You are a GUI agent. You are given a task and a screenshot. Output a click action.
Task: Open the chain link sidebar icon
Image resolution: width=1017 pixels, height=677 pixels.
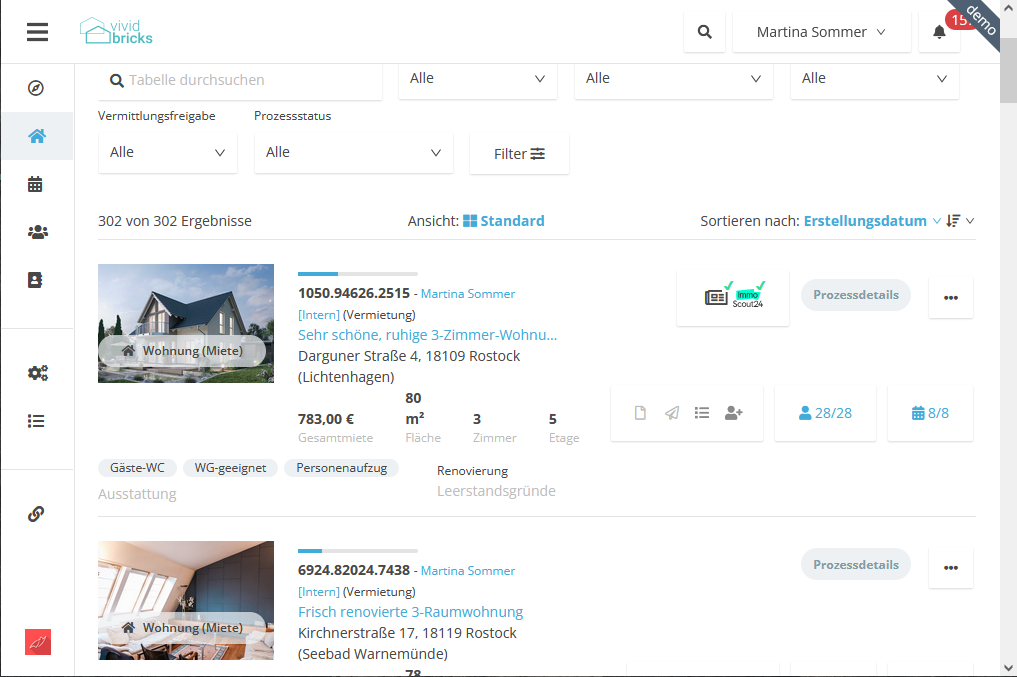tap(37, 514)
